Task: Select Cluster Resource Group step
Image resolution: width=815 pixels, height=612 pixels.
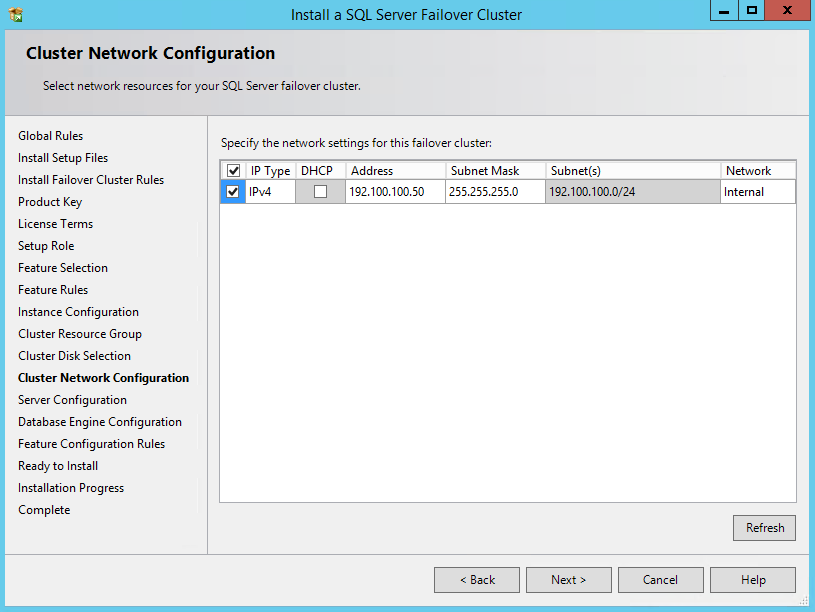Action: pos(80,334)
